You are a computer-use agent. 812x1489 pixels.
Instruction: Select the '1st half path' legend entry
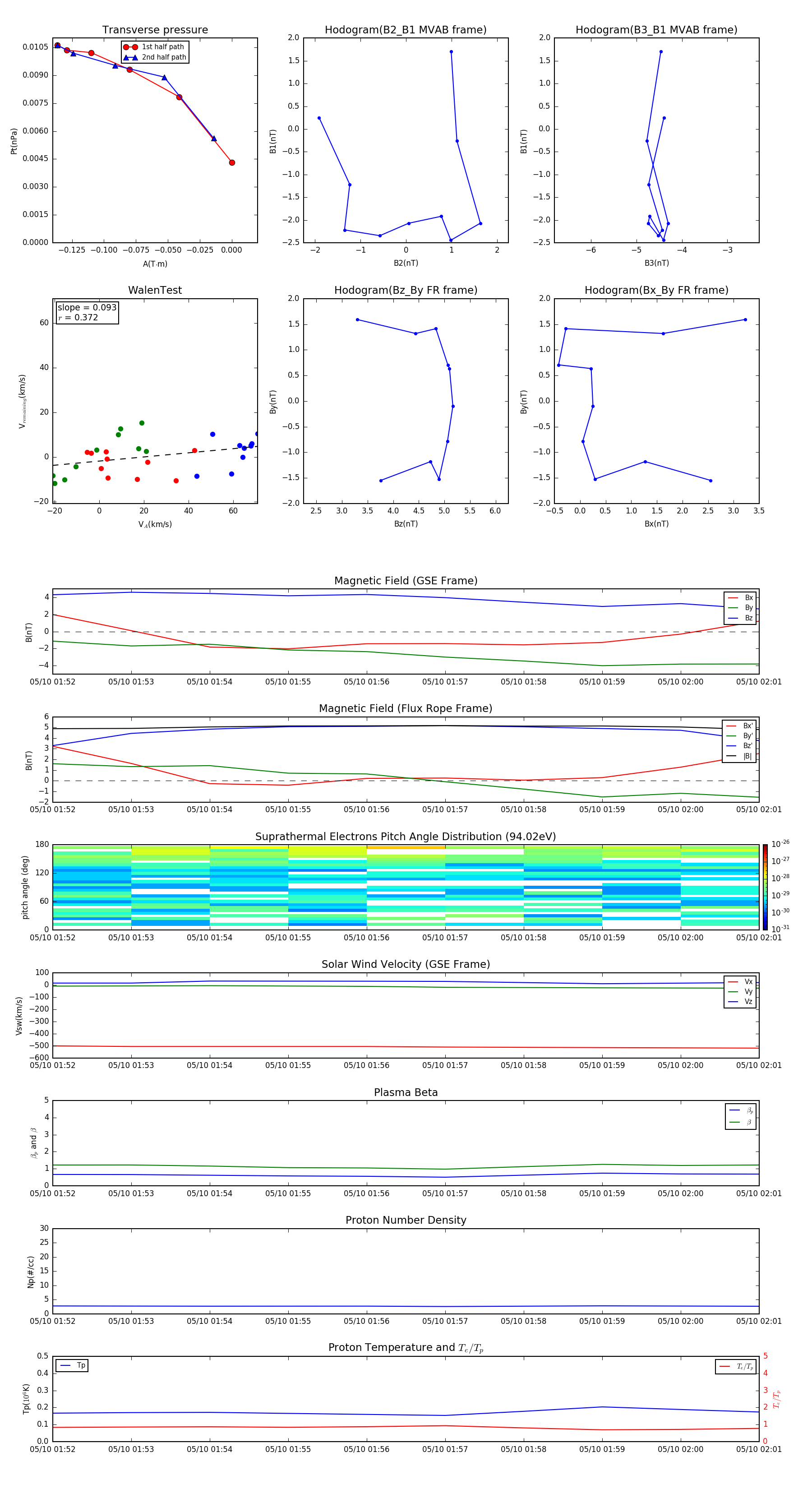[x=155, y=47]
